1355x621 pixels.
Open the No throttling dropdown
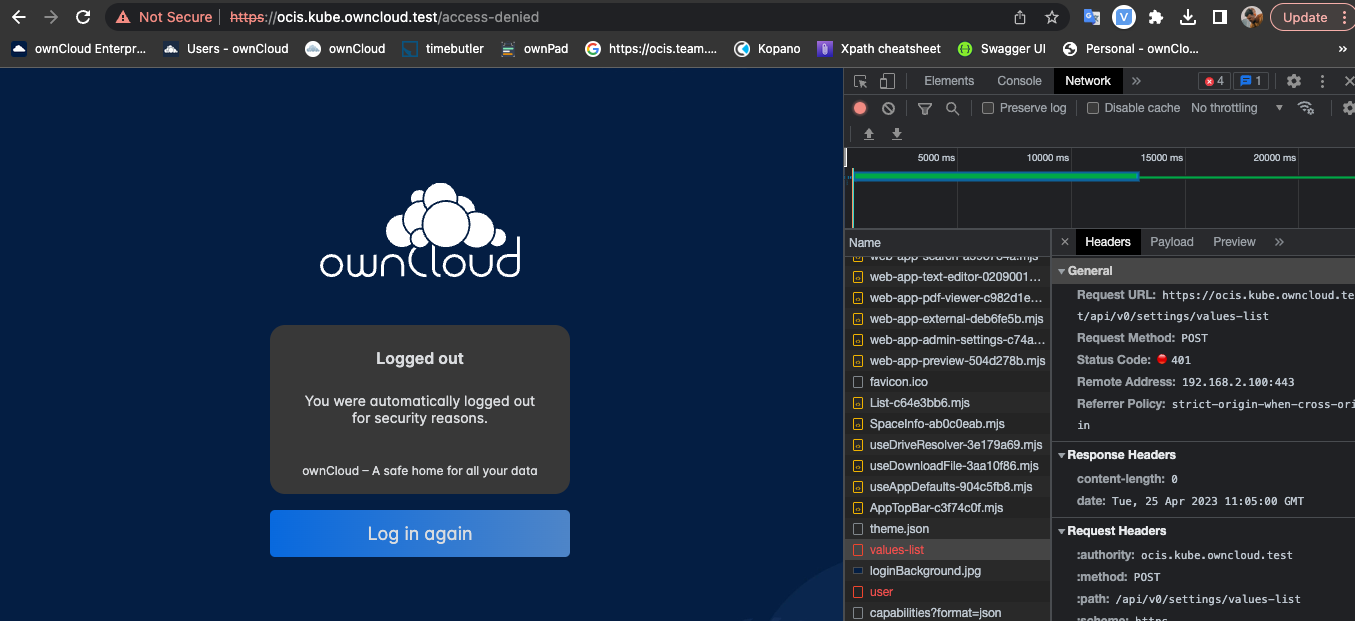pos(1236,108)
